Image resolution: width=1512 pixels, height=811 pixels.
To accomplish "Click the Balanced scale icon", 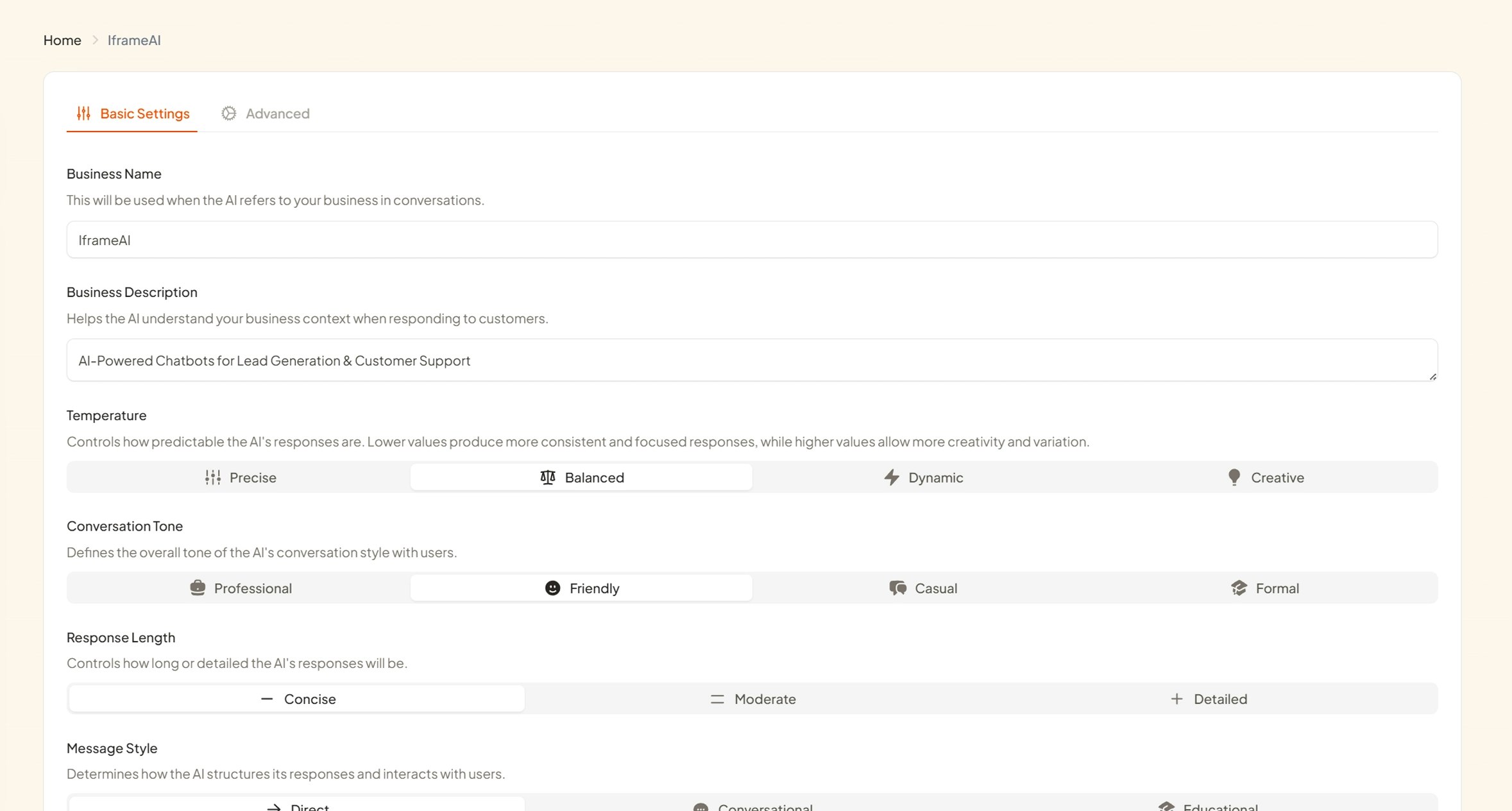I will pyautogui.click(x=547, y=477).
